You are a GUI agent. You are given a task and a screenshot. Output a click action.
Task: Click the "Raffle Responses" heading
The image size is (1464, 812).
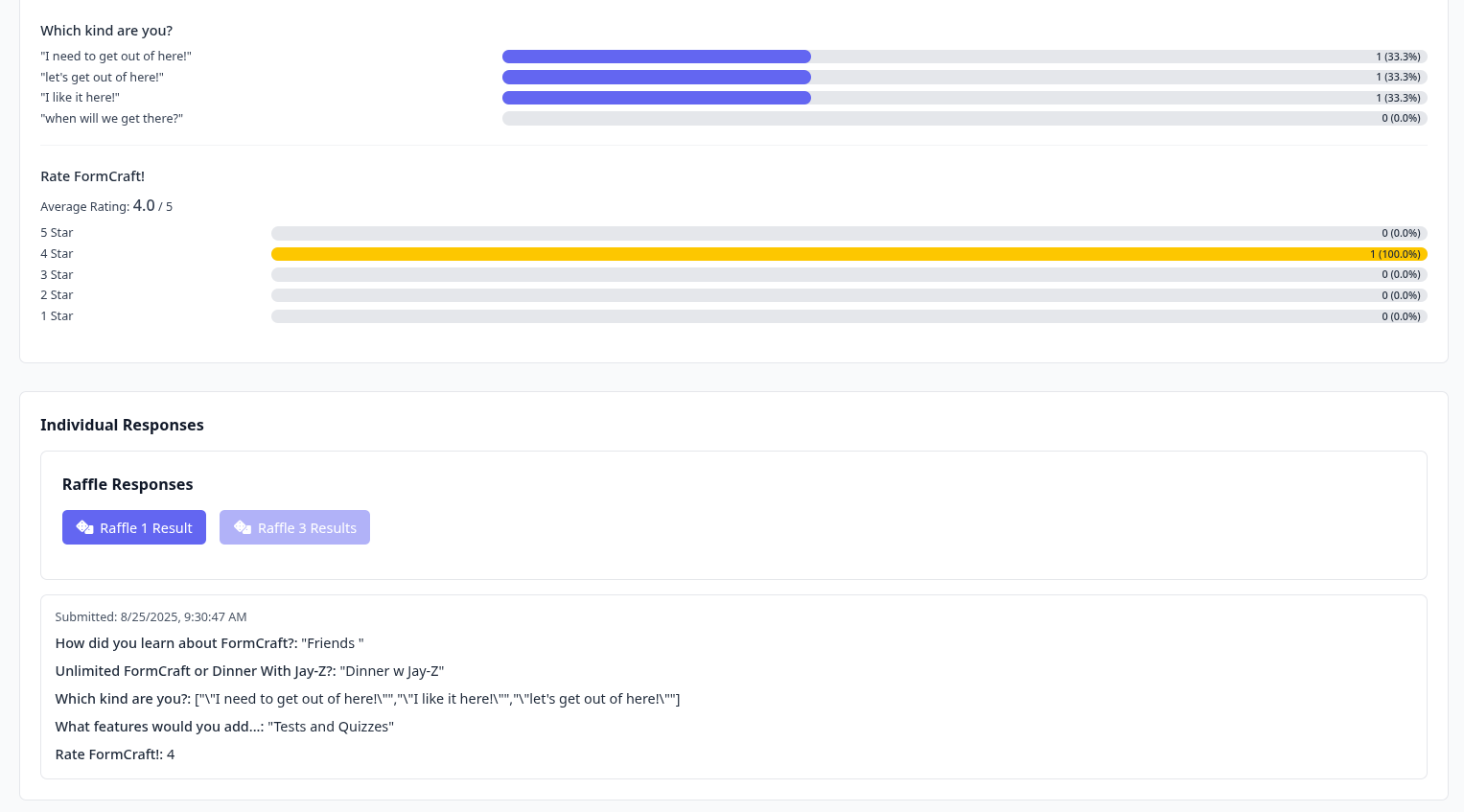coord(128,484)
